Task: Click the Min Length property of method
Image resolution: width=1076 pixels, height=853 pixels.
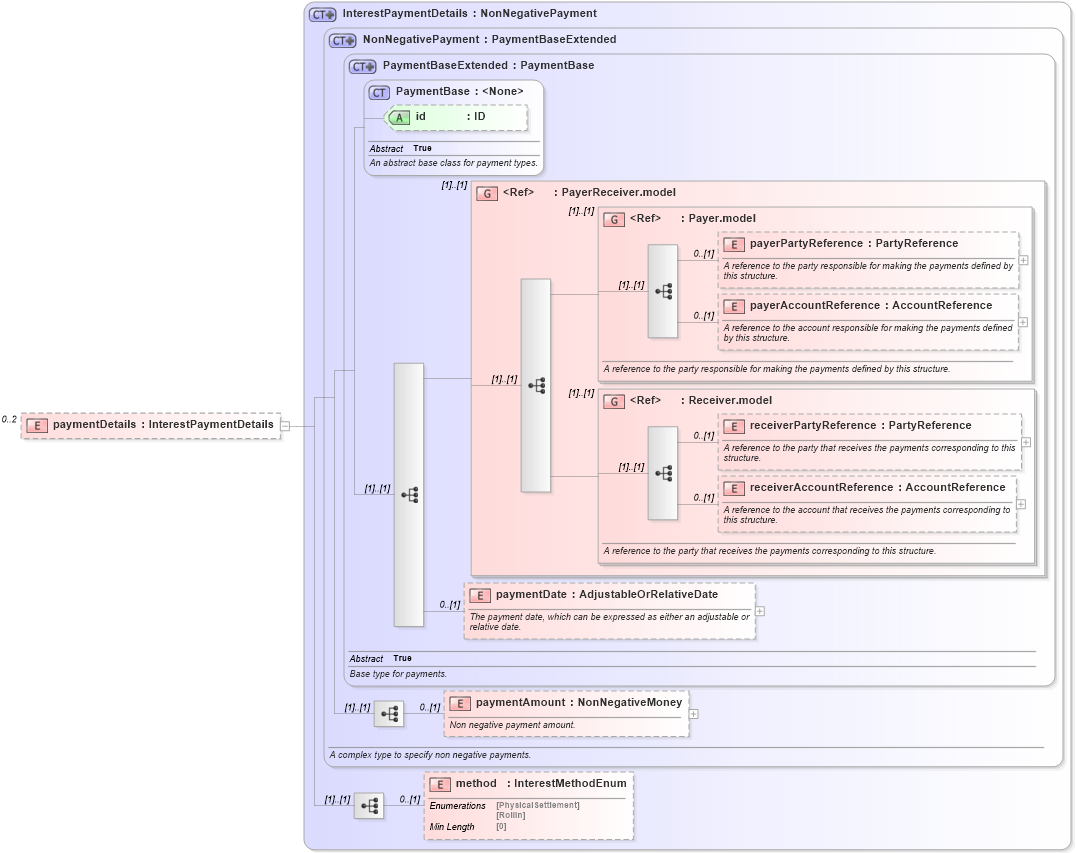Action: point(452,827)
